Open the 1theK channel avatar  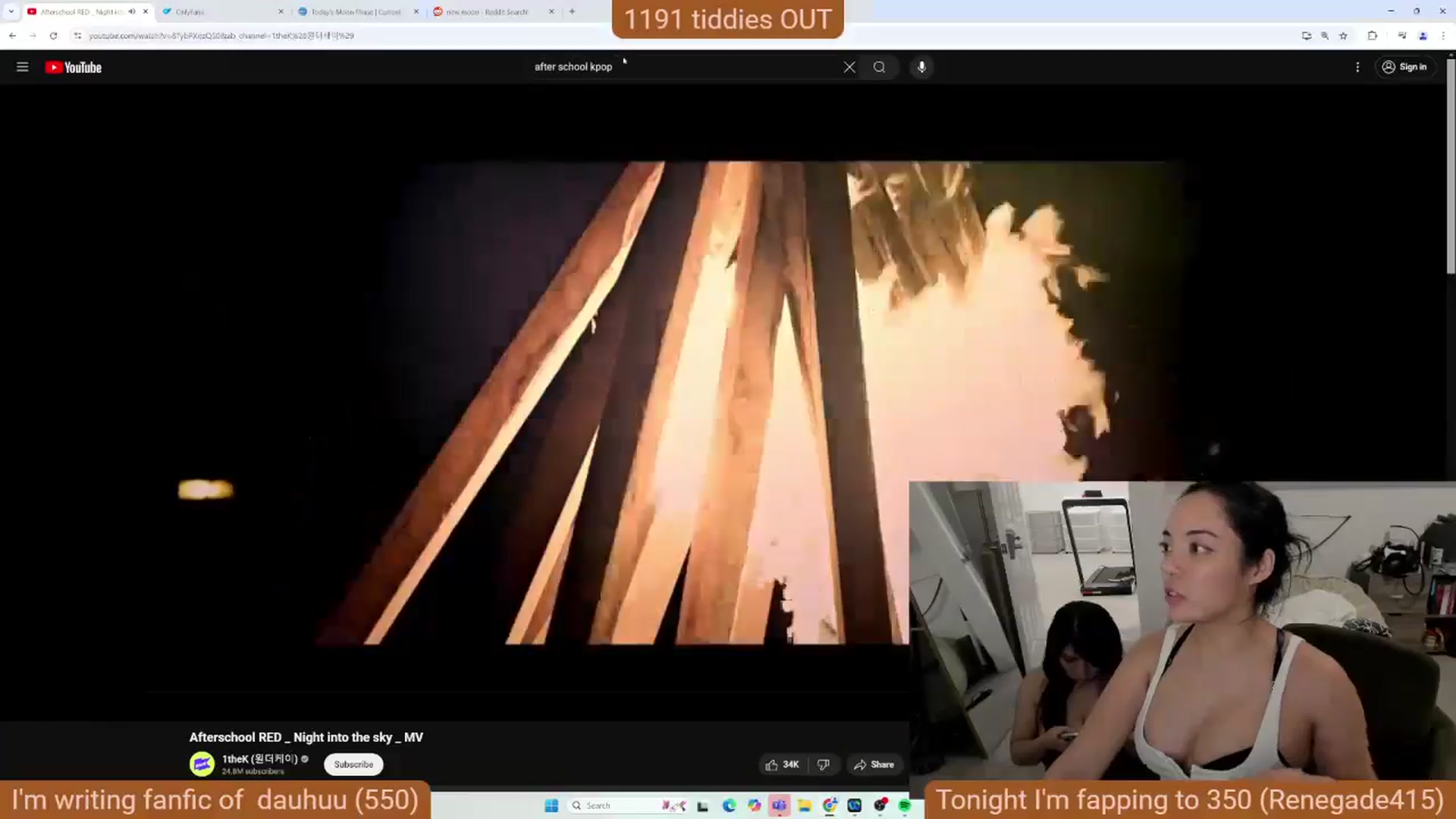202,764
